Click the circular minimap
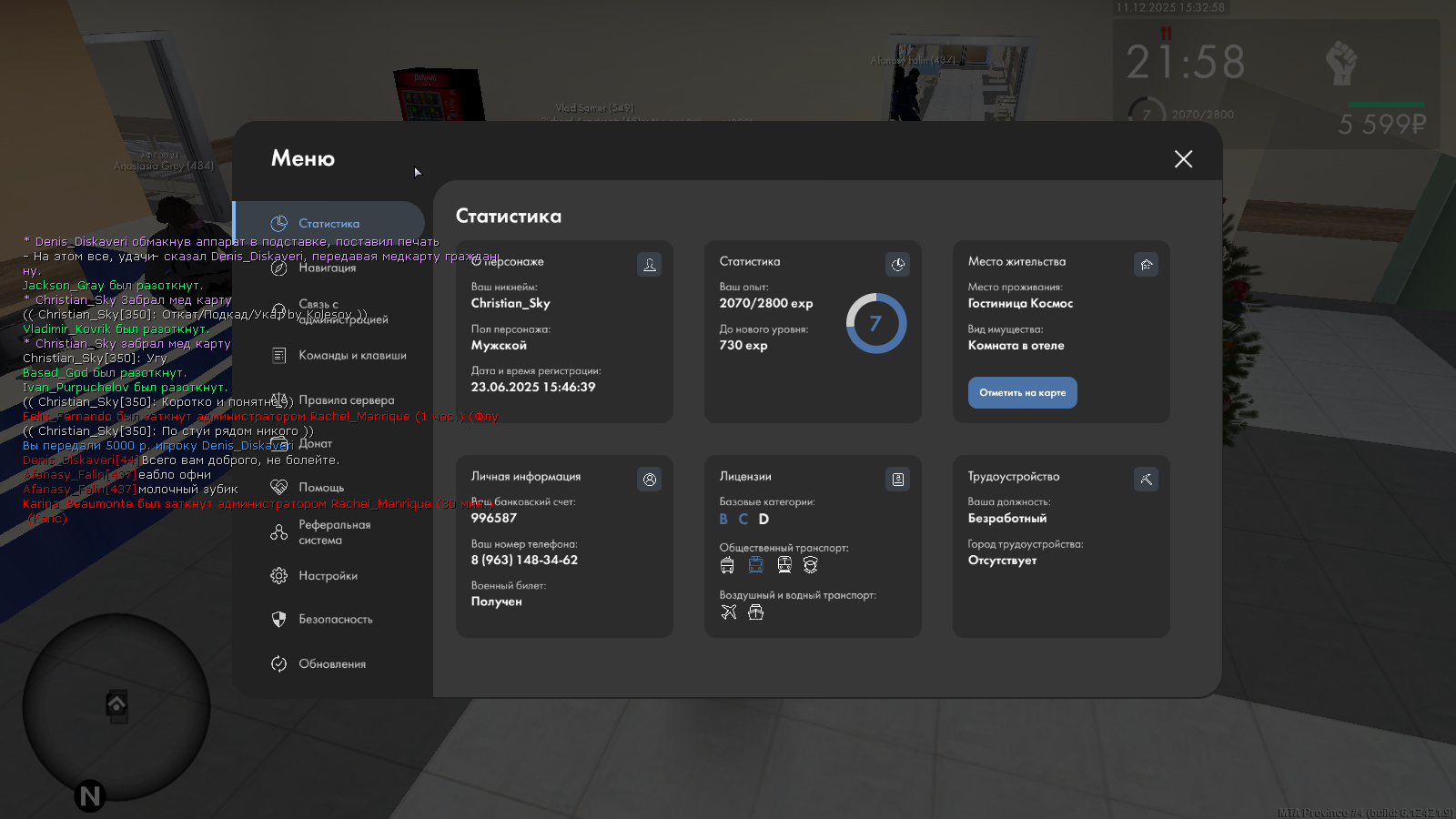The image size is (1456, 819). click(116, 707)
